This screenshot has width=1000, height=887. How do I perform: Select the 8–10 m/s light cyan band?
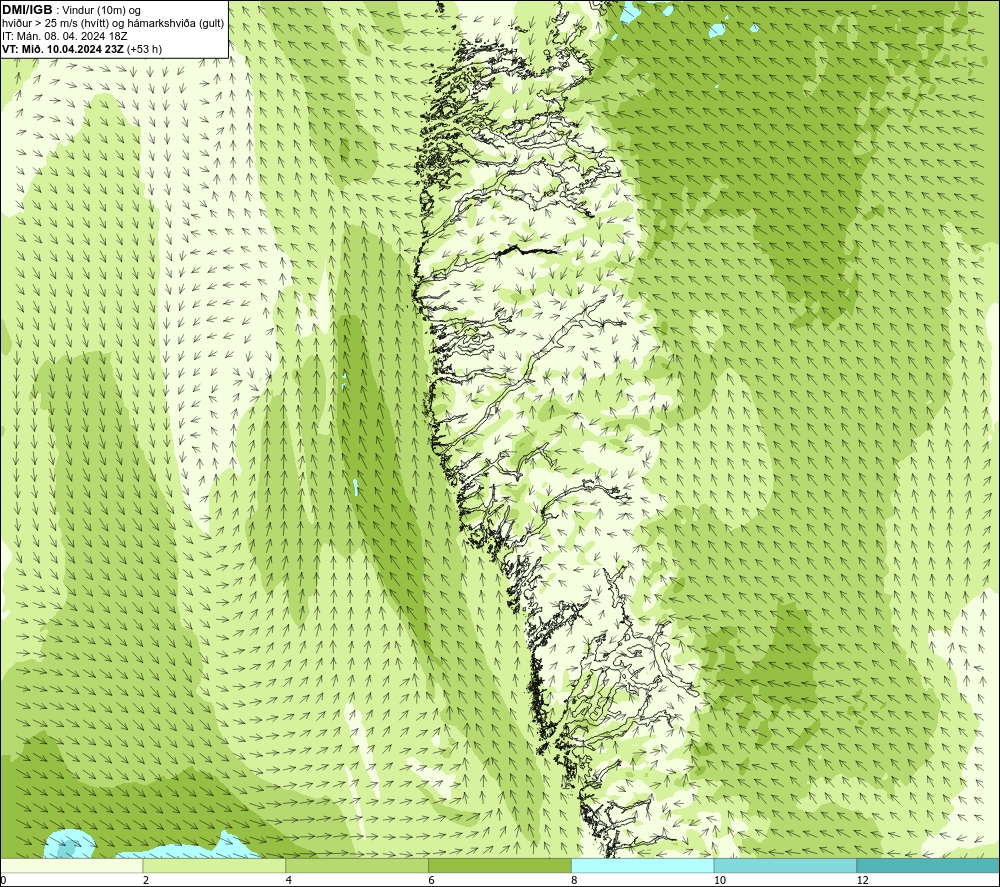pyautogui.click(x=643, y=865)
